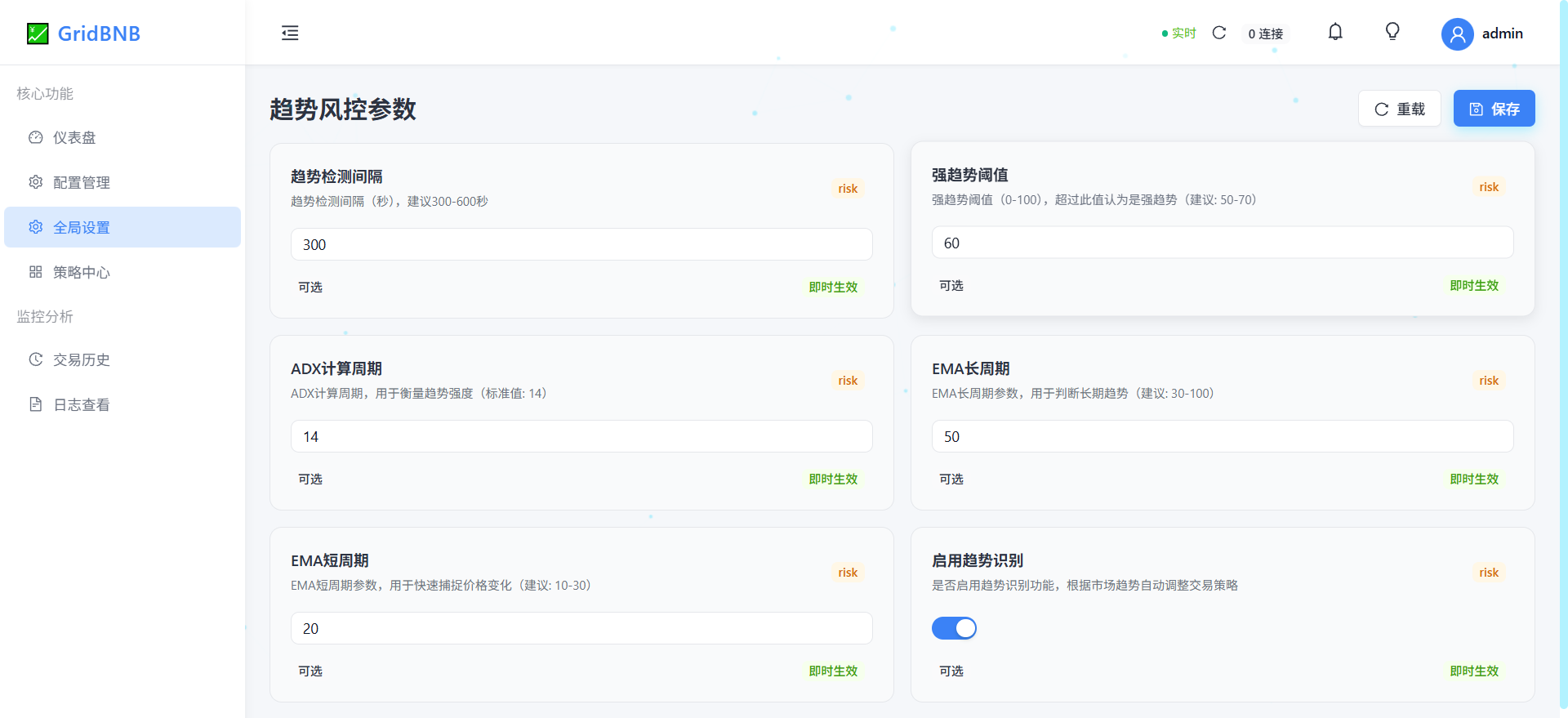Open the admin user dropdown
The image size is (1568, 718).
point(1502,33)
